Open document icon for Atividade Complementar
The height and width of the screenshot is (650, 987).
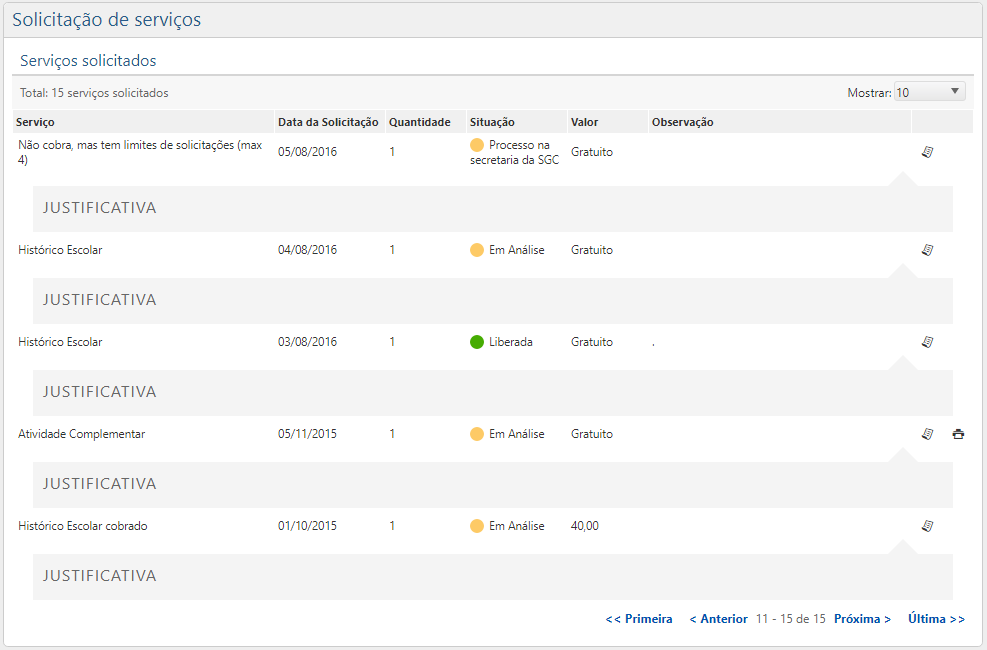[927, 434]
